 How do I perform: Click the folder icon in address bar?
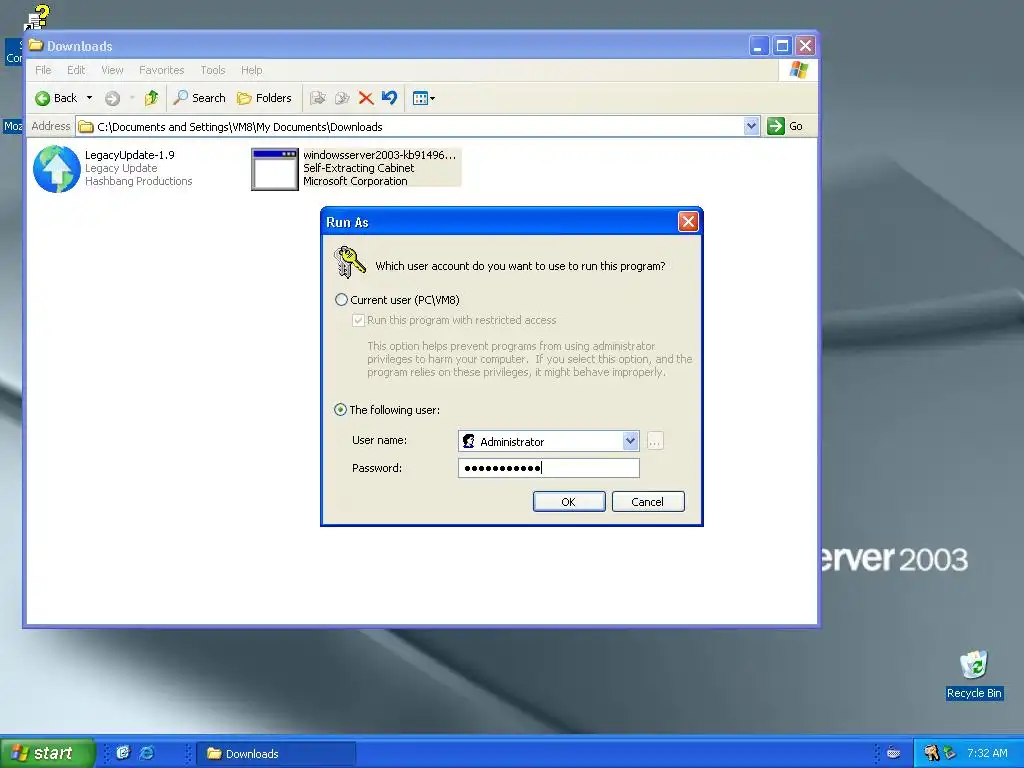(86, 127)
